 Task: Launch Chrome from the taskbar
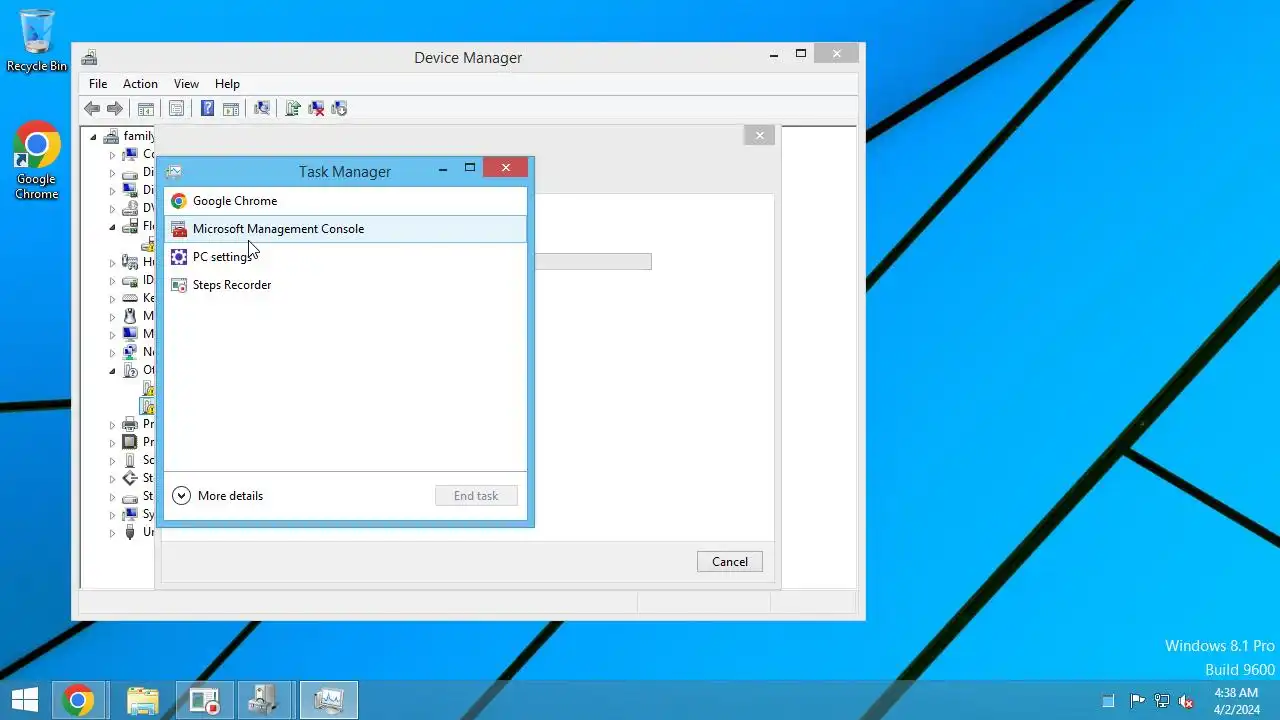[x=78, y=700]
